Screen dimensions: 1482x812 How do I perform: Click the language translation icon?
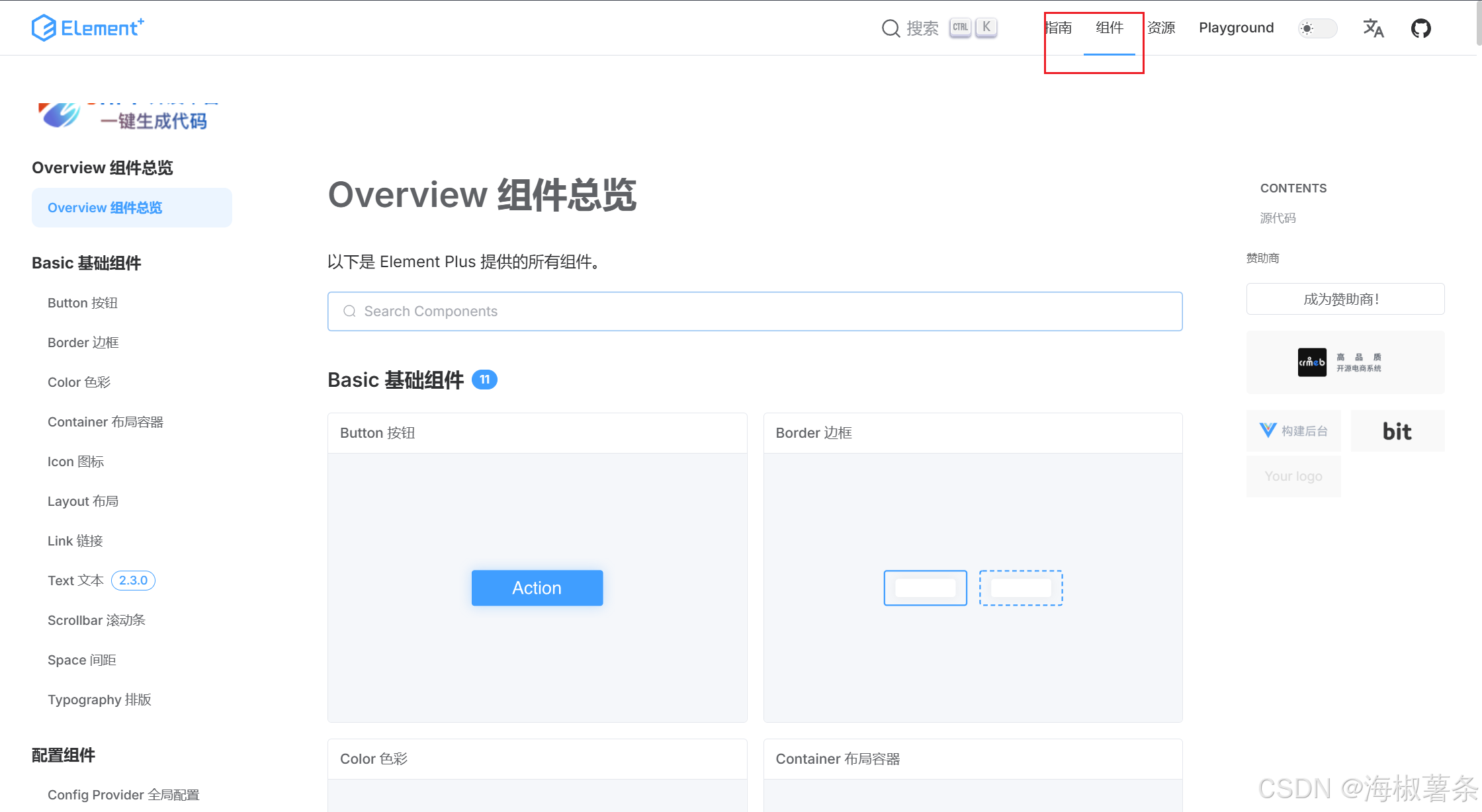pyautogui.click(x=1373, y=28)
